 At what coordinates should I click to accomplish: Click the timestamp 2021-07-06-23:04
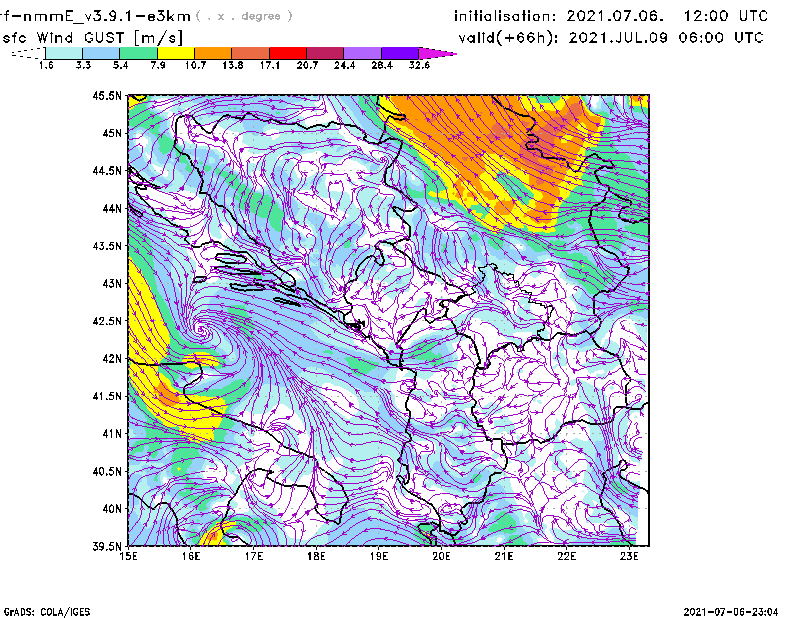tap(731, 612)
